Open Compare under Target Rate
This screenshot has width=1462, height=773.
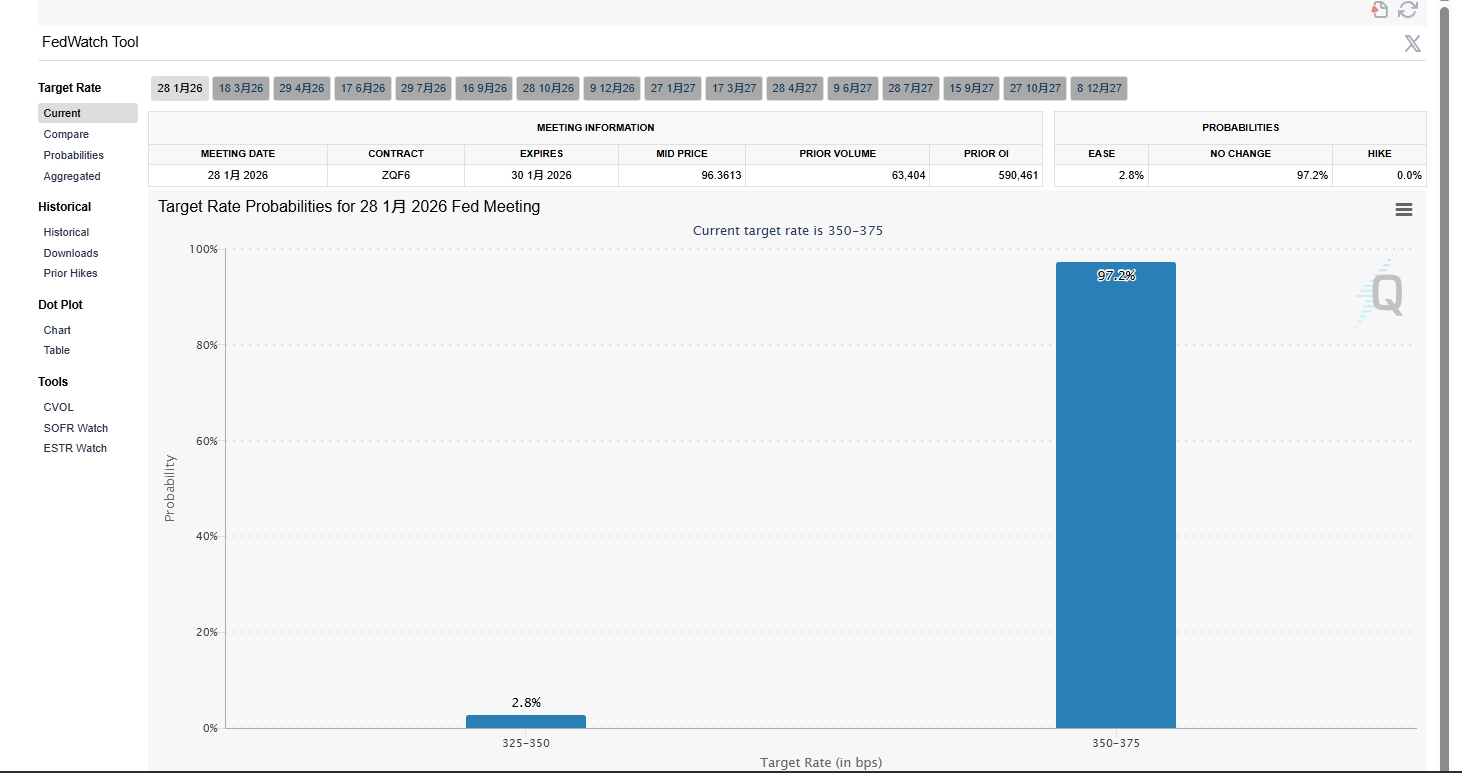point(66,134)
